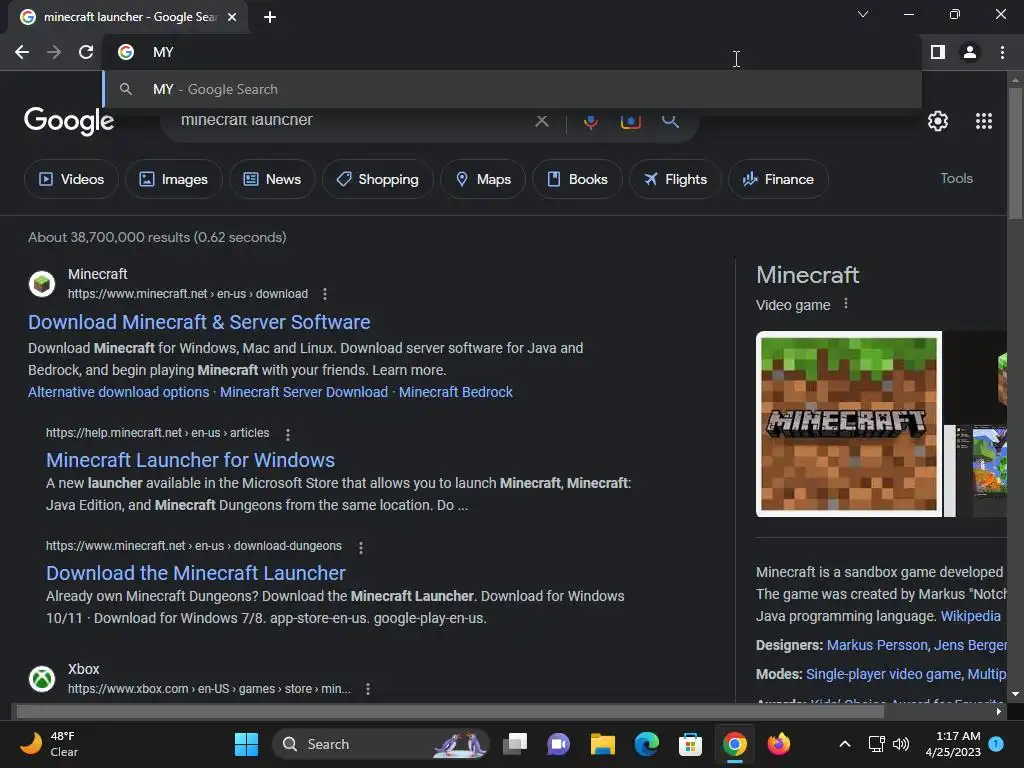Viewport: 1024px width, 768px height.
Task: Open more options for Xbox result
Action: (368, 689)
